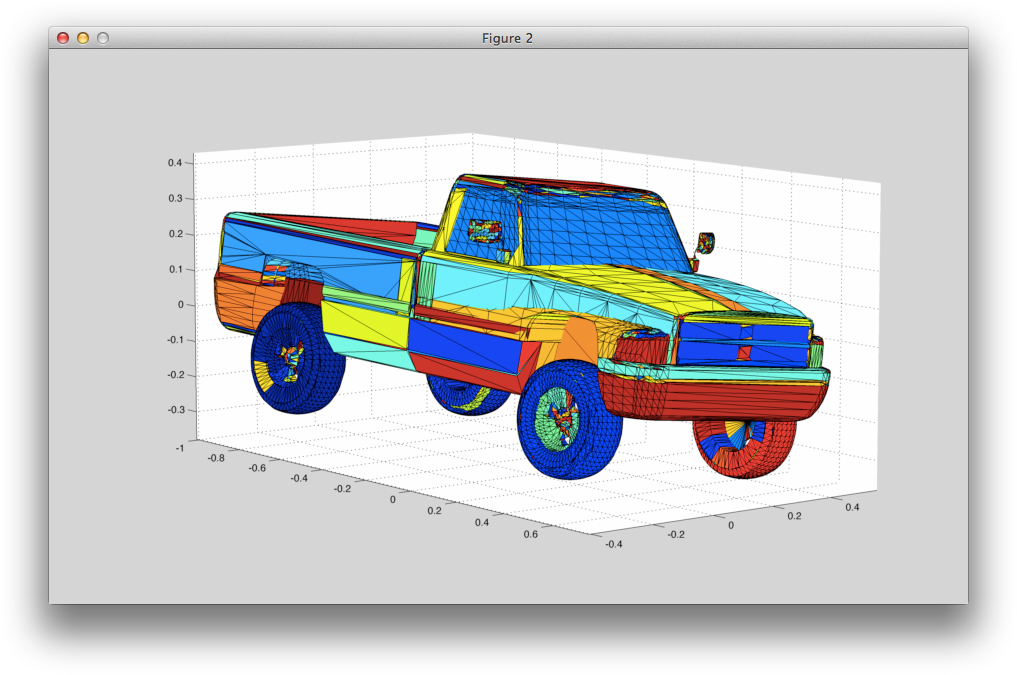1017x675 pixels.
Task: Select the -1 axis tick label
Action: click(x=179, y=448)
